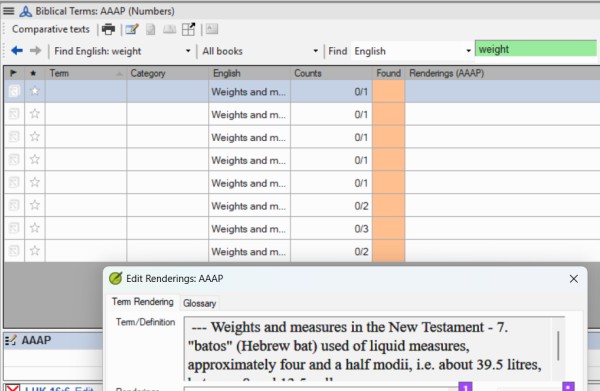600x391 pixels.
Task: Click the LUK 16:6 reference link
Action: (48, 388)
